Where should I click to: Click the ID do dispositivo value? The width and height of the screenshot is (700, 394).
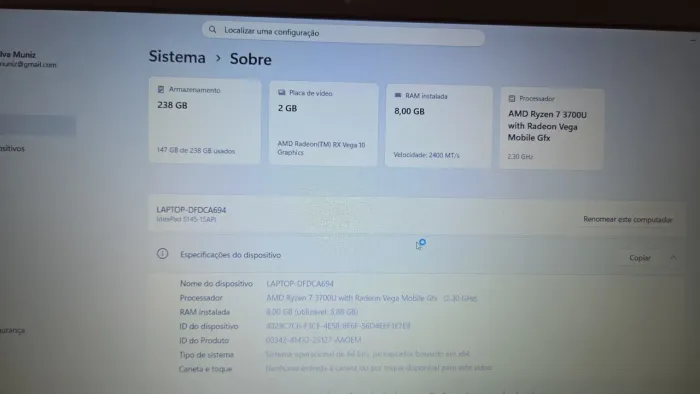(x=338, y=326)
